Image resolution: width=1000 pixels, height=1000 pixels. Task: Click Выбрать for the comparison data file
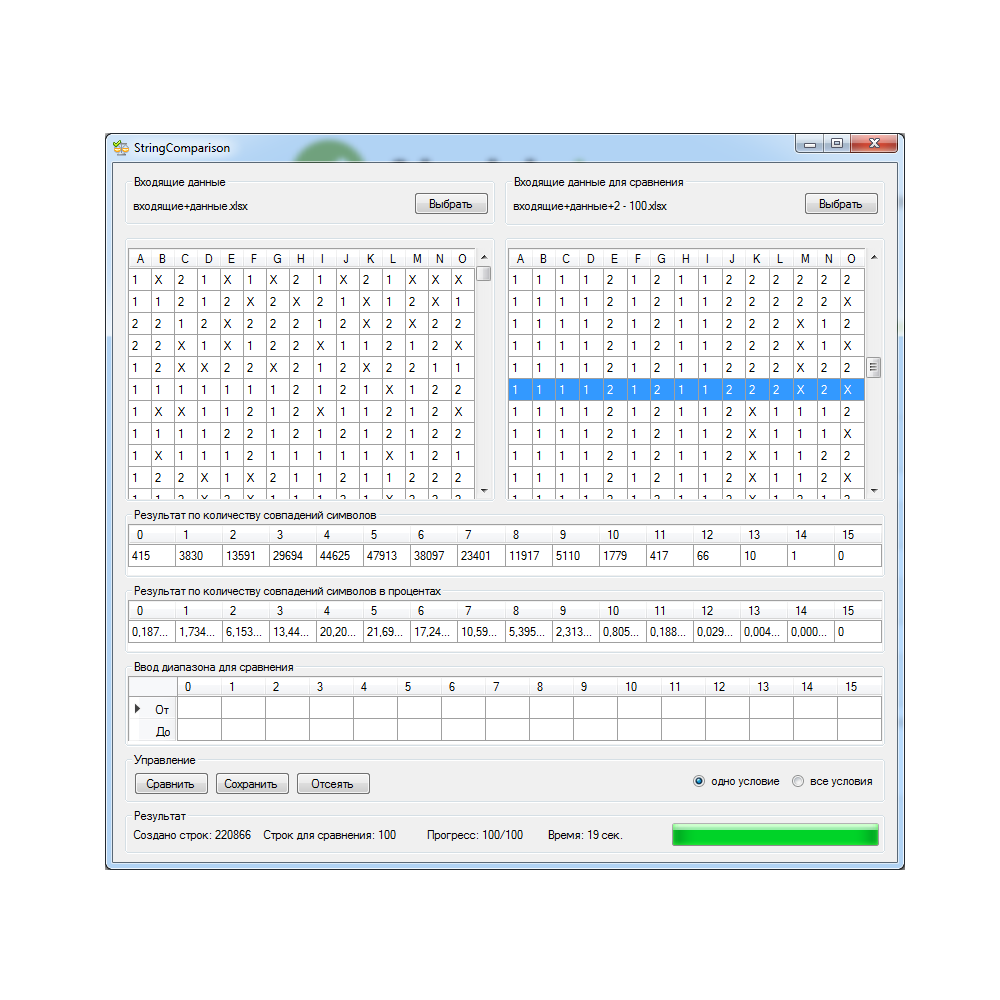840,204
